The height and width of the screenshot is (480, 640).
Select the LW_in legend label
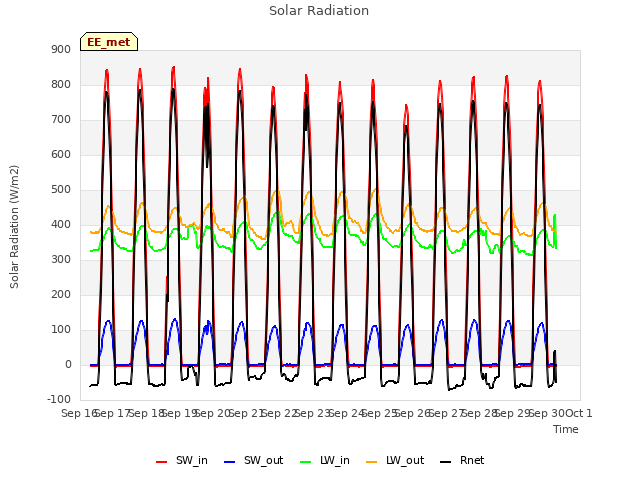(x=335, y=460)
